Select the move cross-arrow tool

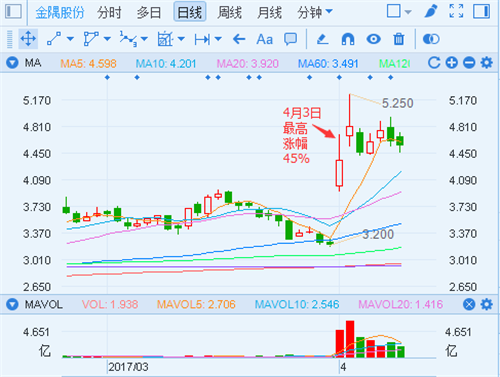click(x=28, y=39)
